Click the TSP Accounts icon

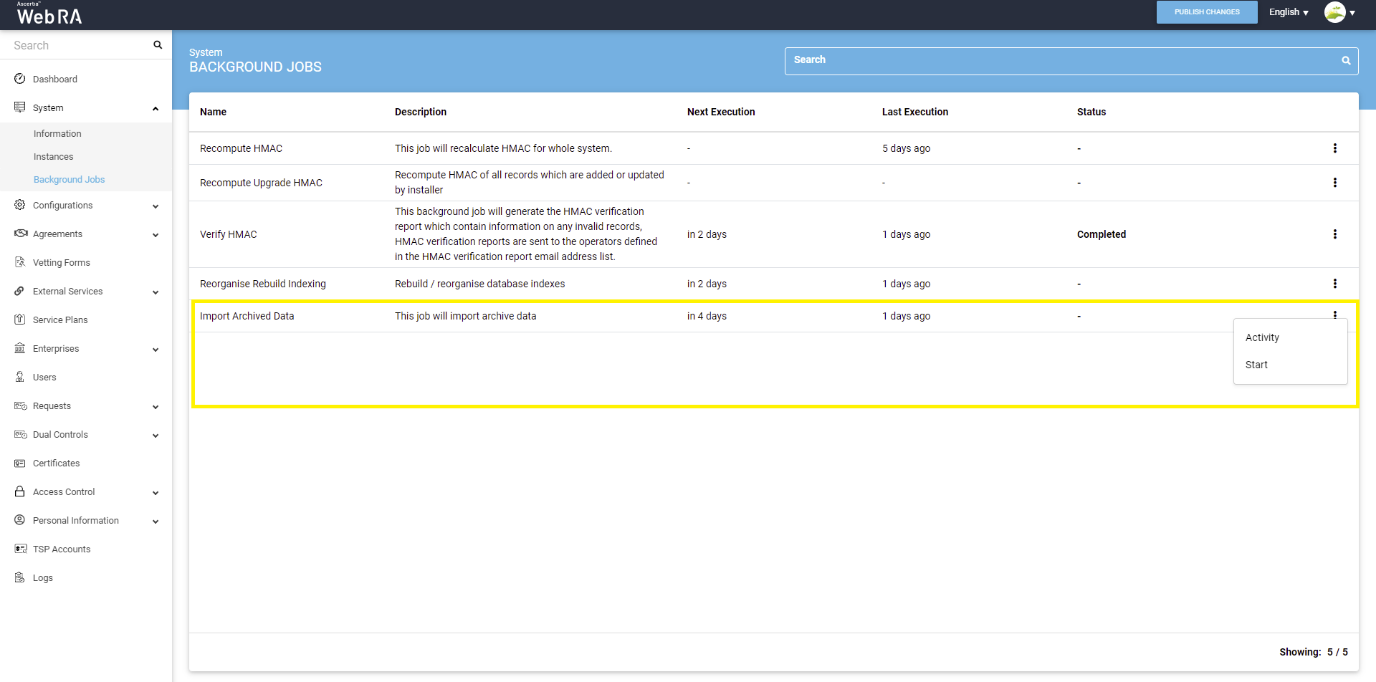(x=20, y=549)
